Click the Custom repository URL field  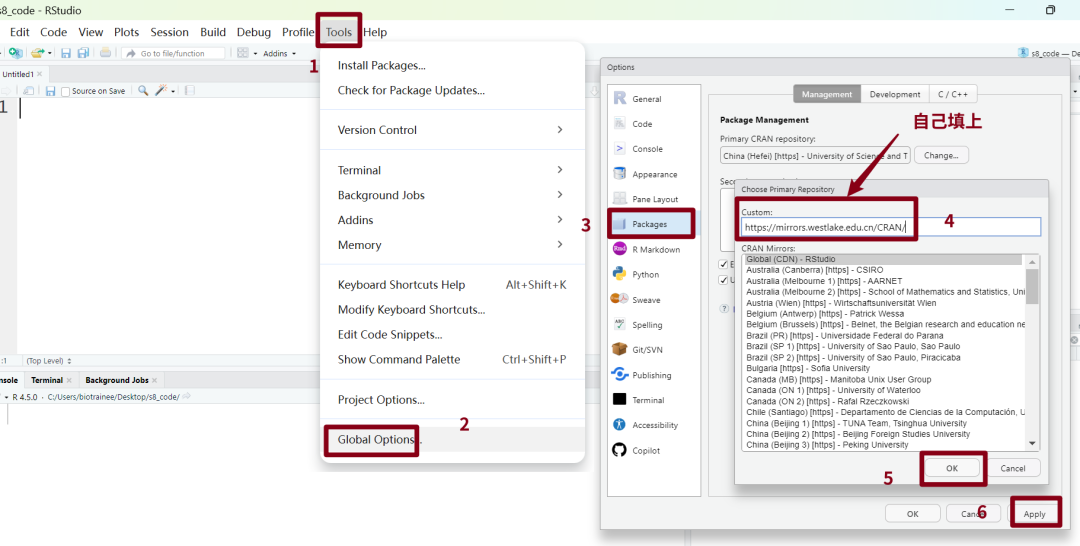[891, 227]
